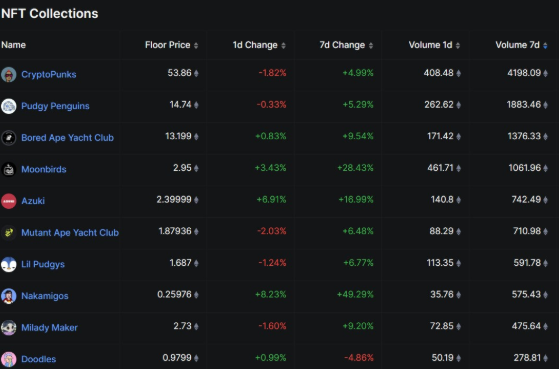Sort by 1d Change column arrows

point(283,45)
